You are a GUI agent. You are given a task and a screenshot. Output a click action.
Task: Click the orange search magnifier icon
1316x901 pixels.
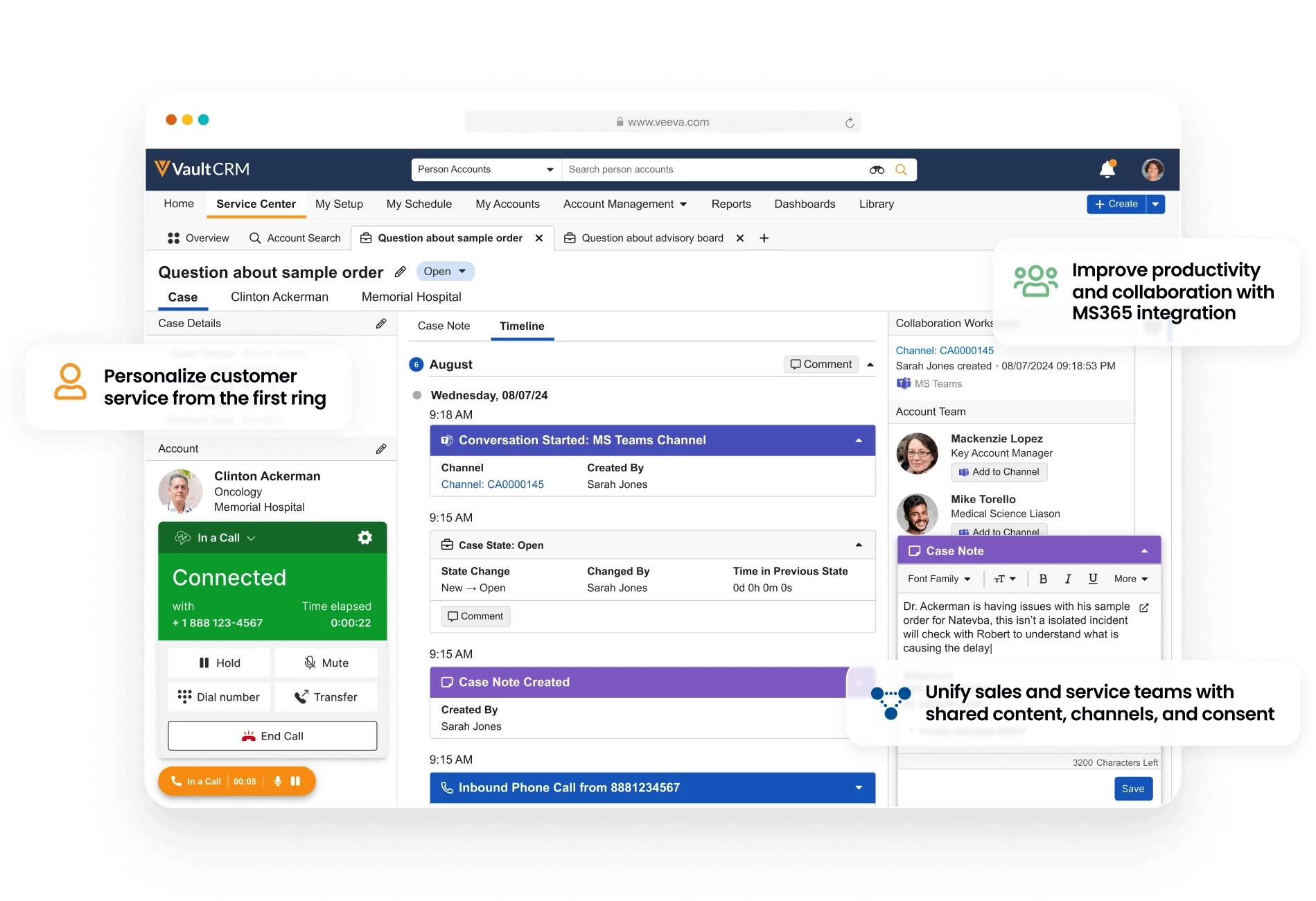(901, 170)
